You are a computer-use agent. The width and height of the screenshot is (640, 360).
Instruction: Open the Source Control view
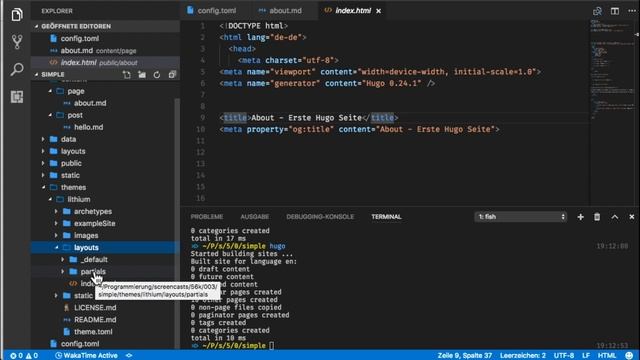click(17, 42)
